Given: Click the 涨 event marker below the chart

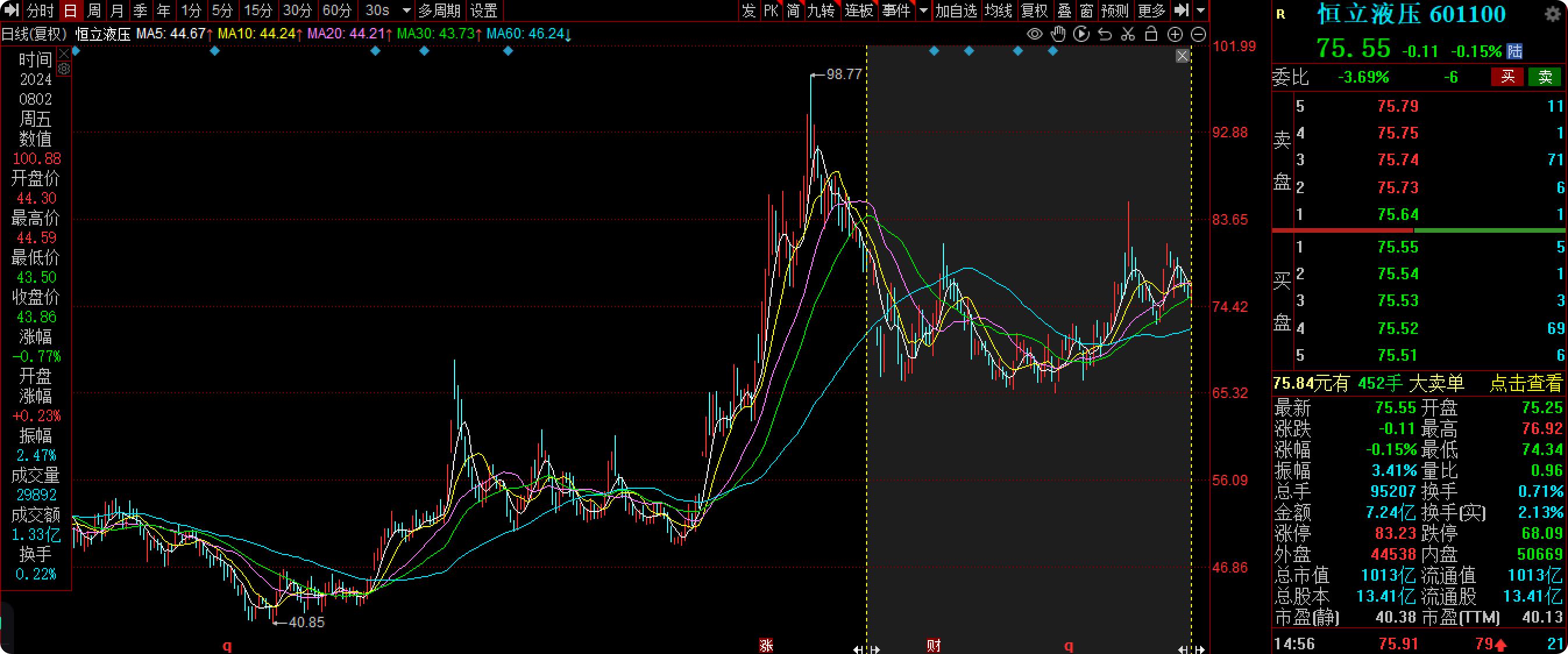Looking at the screenshot, I should 767,645.
